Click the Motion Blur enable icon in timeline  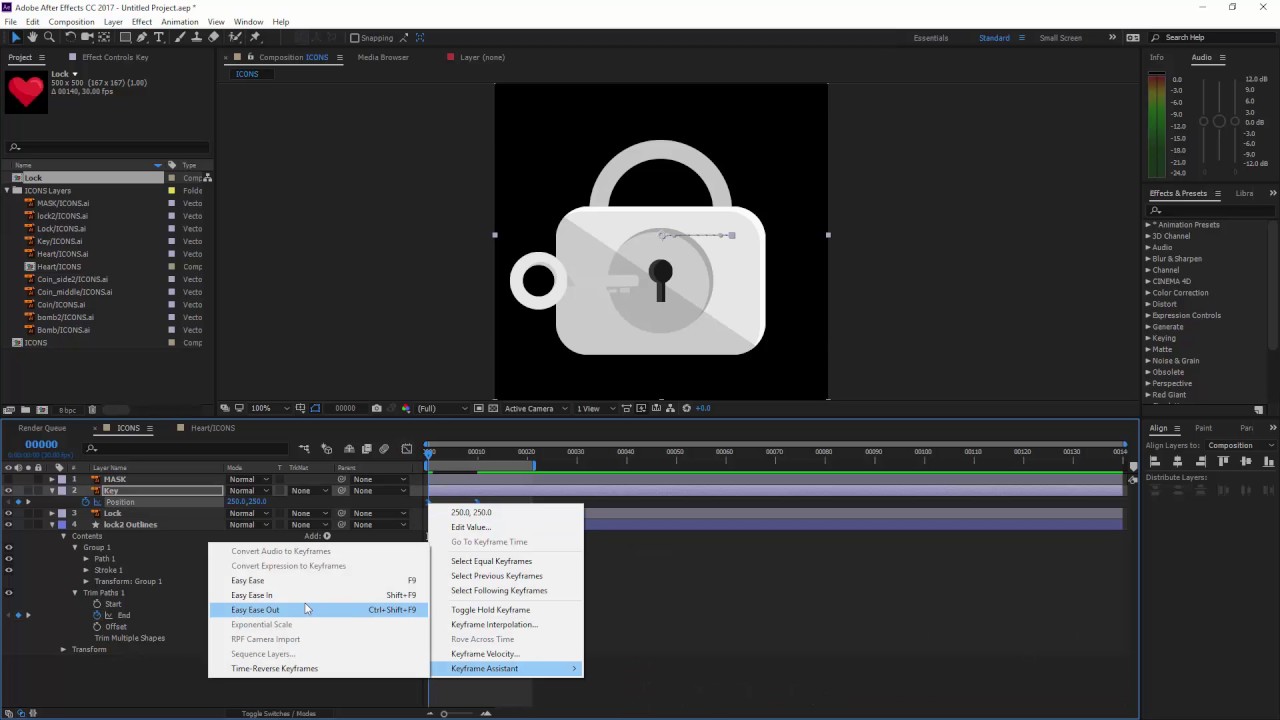pyautogui.click(x=384, y=449)
